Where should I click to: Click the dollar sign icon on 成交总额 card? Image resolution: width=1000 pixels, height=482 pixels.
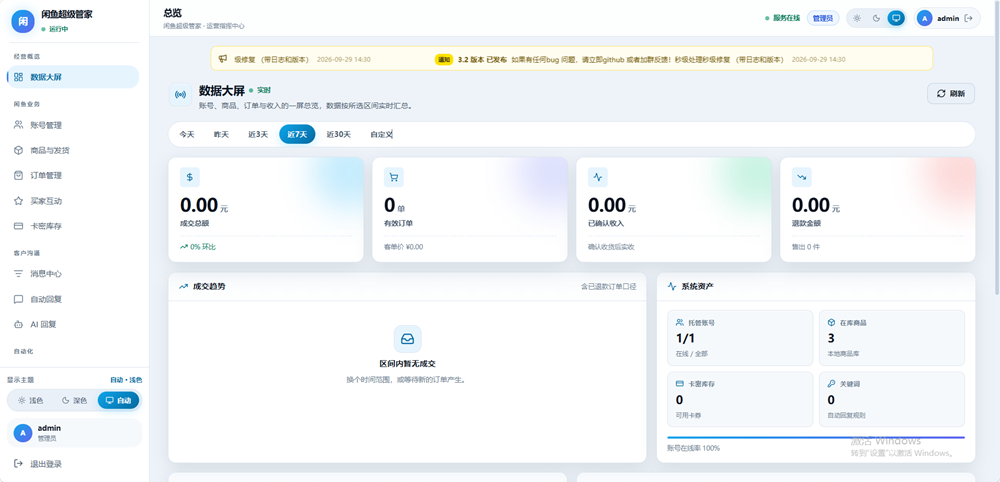[190, 177]
